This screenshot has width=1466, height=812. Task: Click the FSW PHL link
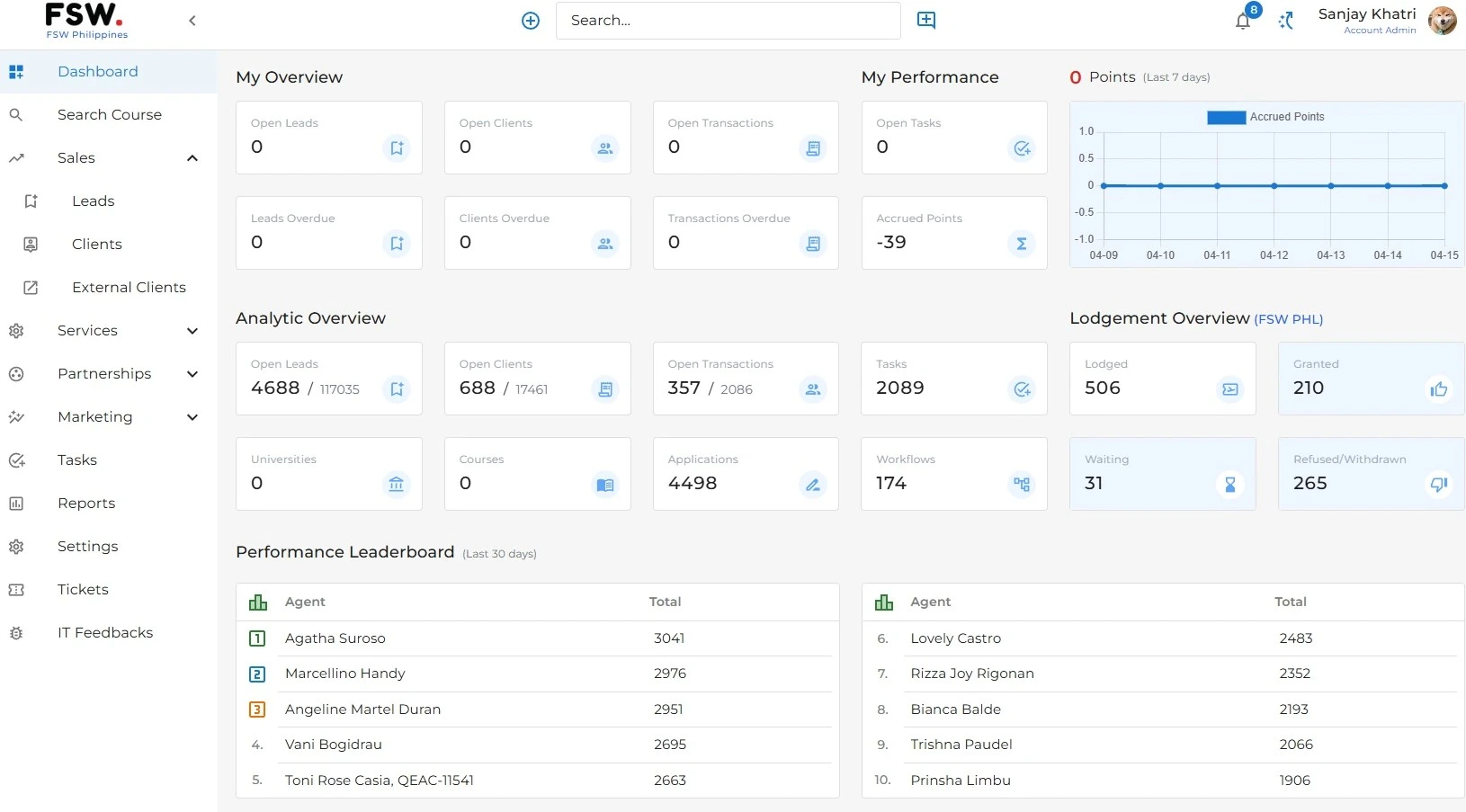coord(1289,319)
